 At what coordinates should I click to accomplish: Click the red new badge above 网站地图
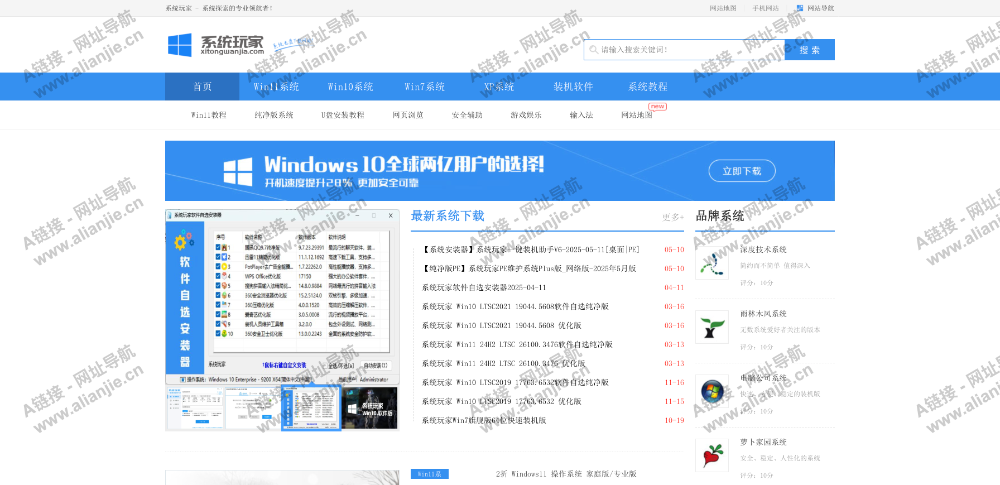[657, 107]
